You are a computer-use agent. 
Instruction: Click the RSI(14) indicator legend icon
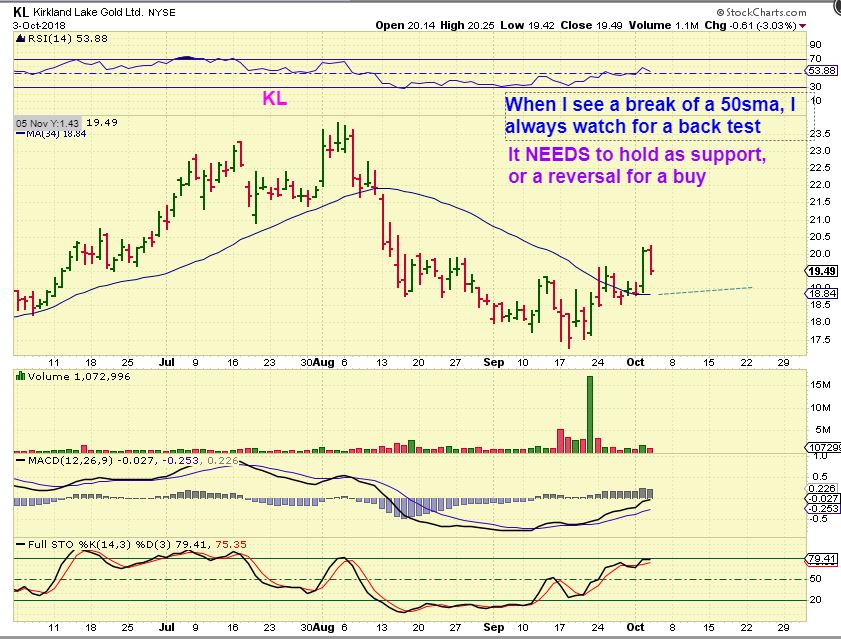20,39
